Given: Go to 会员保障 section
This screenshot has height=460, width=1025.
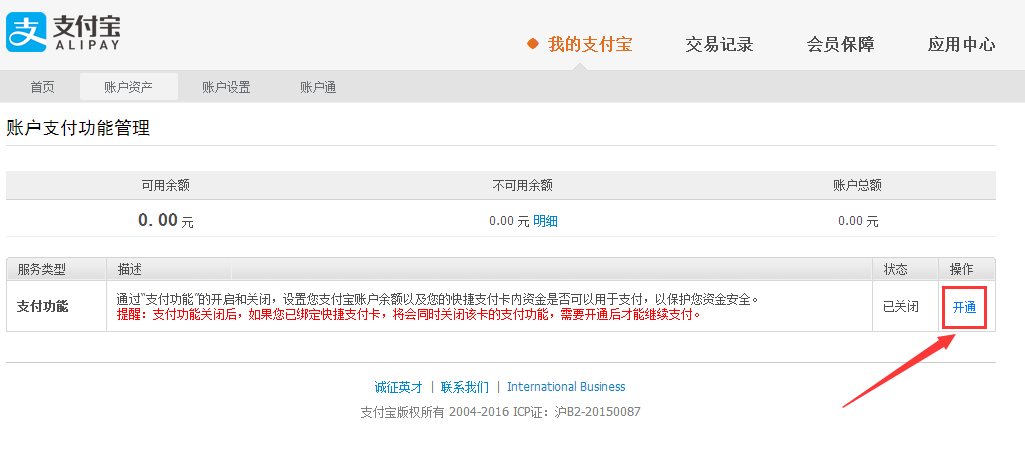Looking at the screenshot, I should pyautogui.click(x=840, y=44).
